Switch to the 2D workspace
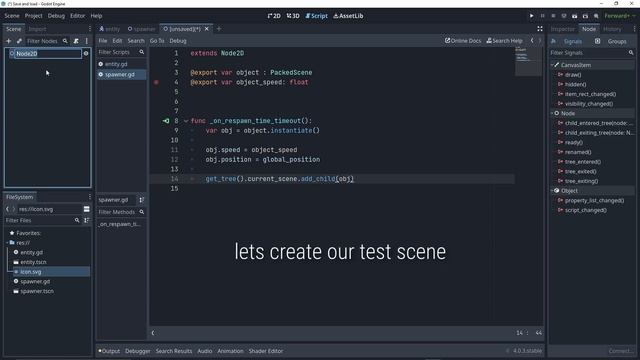 (274, 16)
